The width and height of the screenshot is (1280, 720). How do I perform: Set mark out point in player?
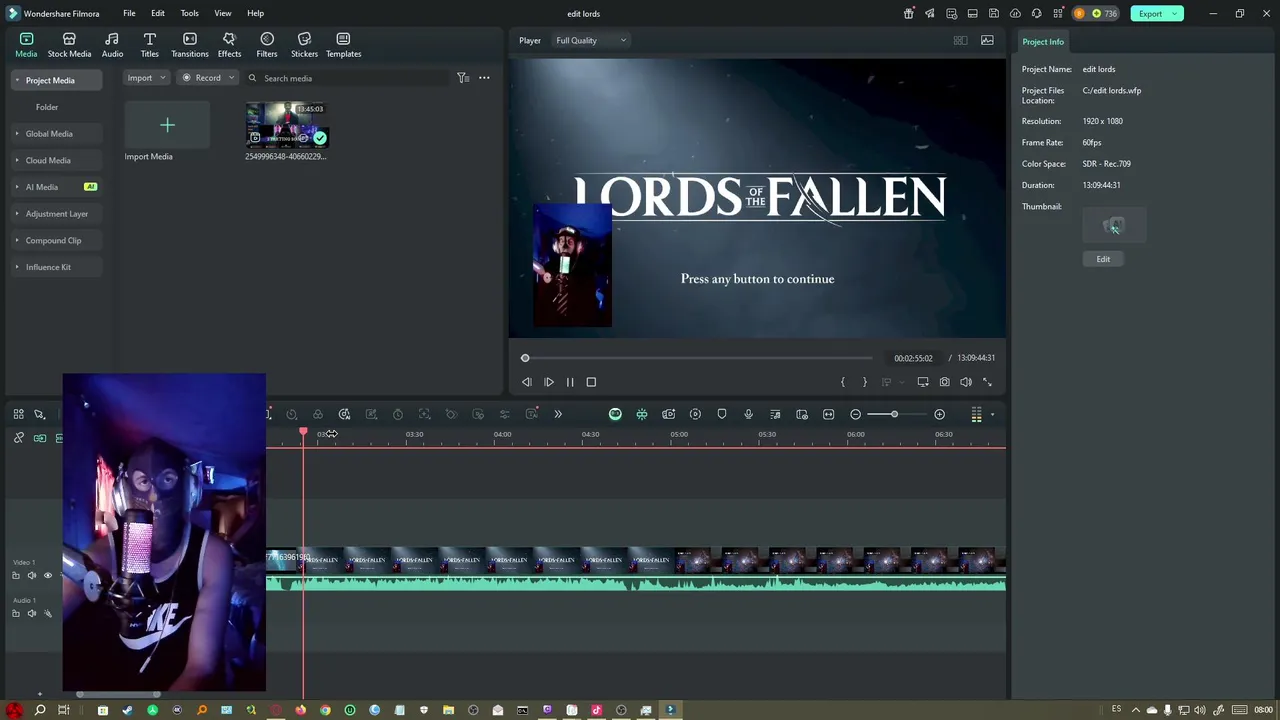click(865, 382)
